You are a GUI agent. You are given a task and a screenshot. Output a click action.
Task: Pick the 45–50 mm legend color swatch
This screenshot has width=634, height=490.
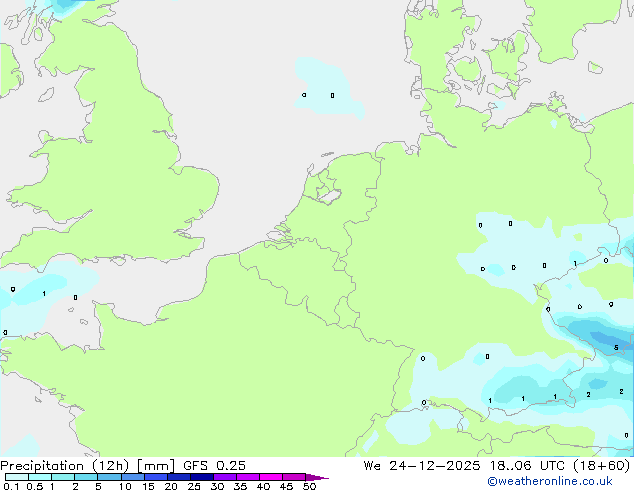coord(294,477)
